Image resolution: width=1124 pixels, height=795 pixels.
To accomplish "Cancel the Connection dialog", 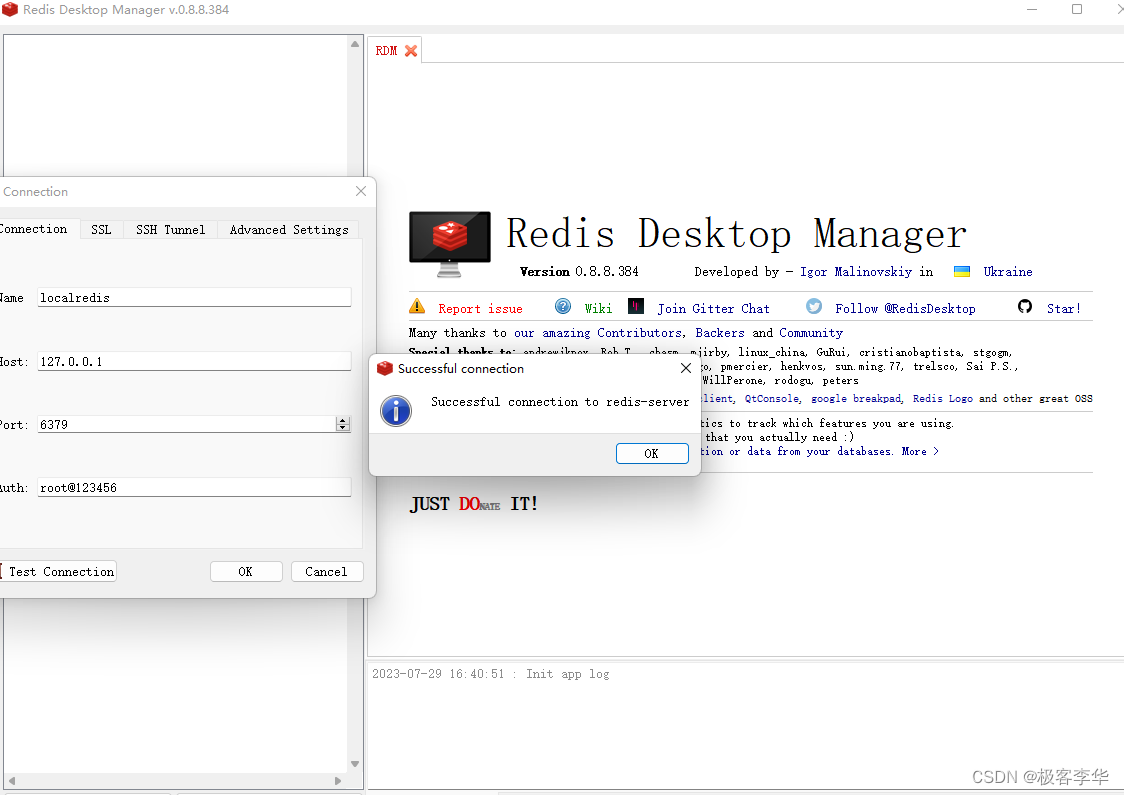I will [x=326, y=571].
